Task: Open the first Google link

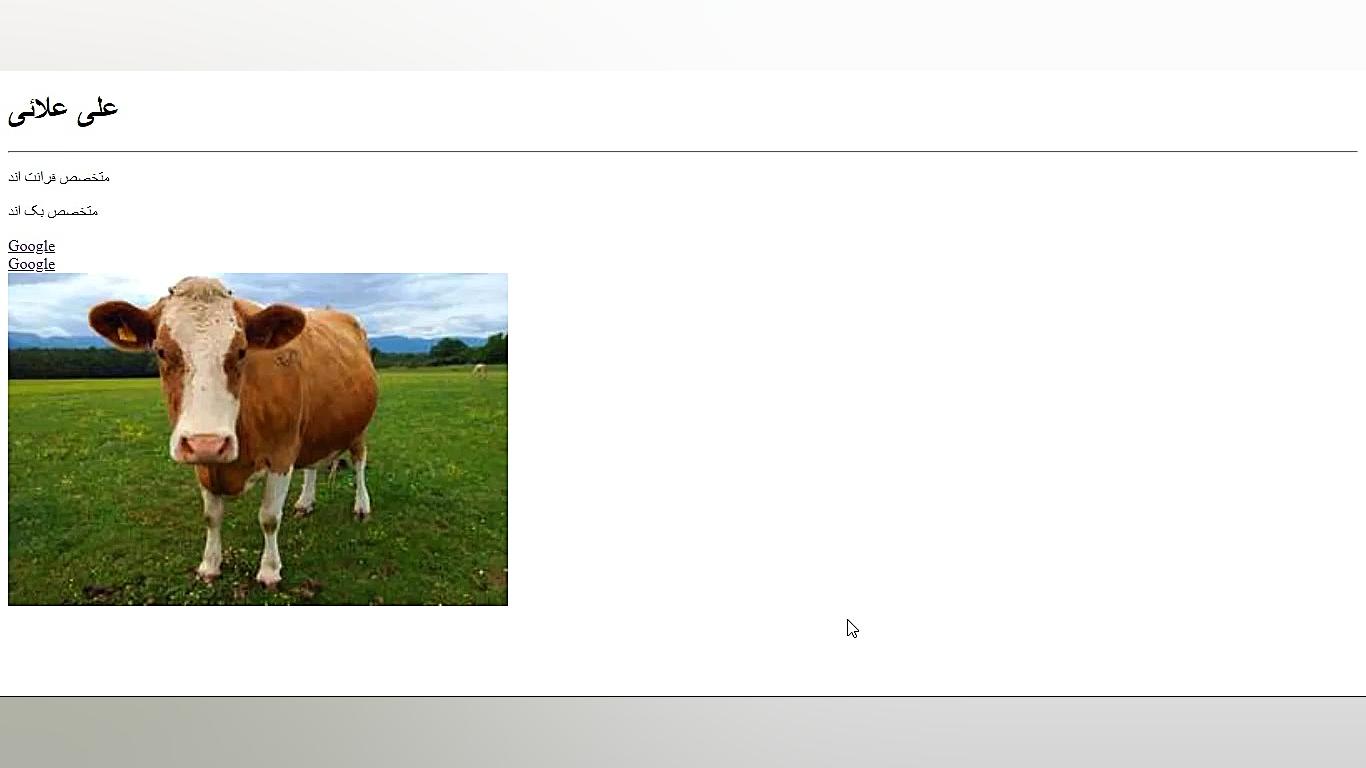Action: tap(31, 246)
